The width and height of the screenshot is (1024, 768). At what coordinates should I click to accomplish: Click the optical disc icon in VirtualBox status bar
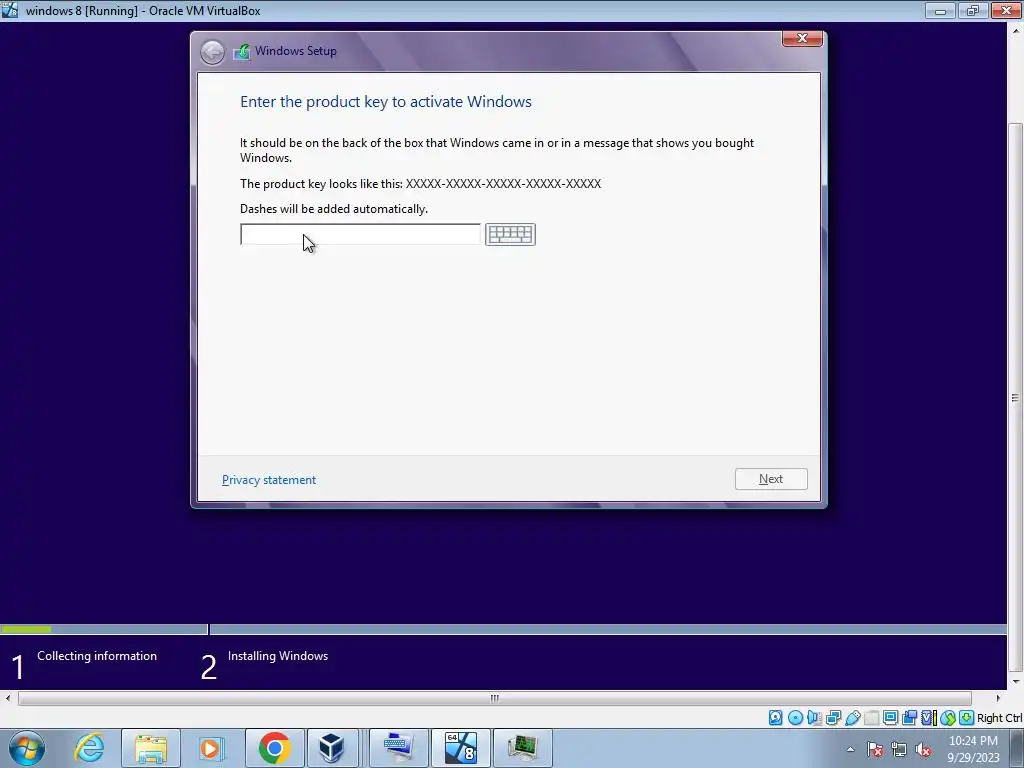[795, 718]
